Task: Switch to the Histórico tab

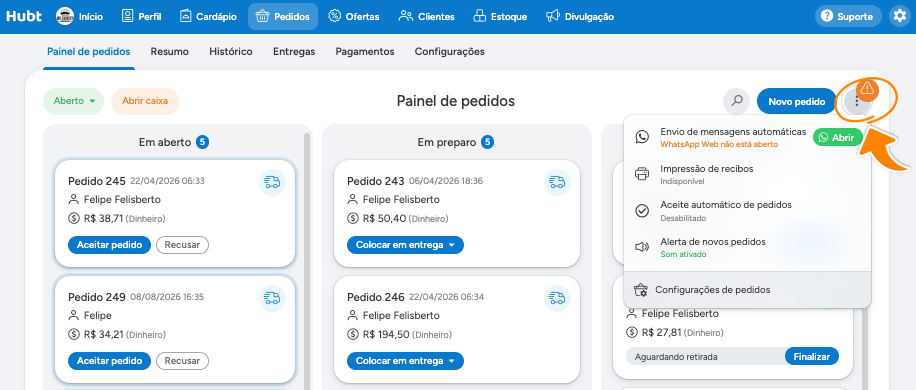Action: tap(231, 51)
